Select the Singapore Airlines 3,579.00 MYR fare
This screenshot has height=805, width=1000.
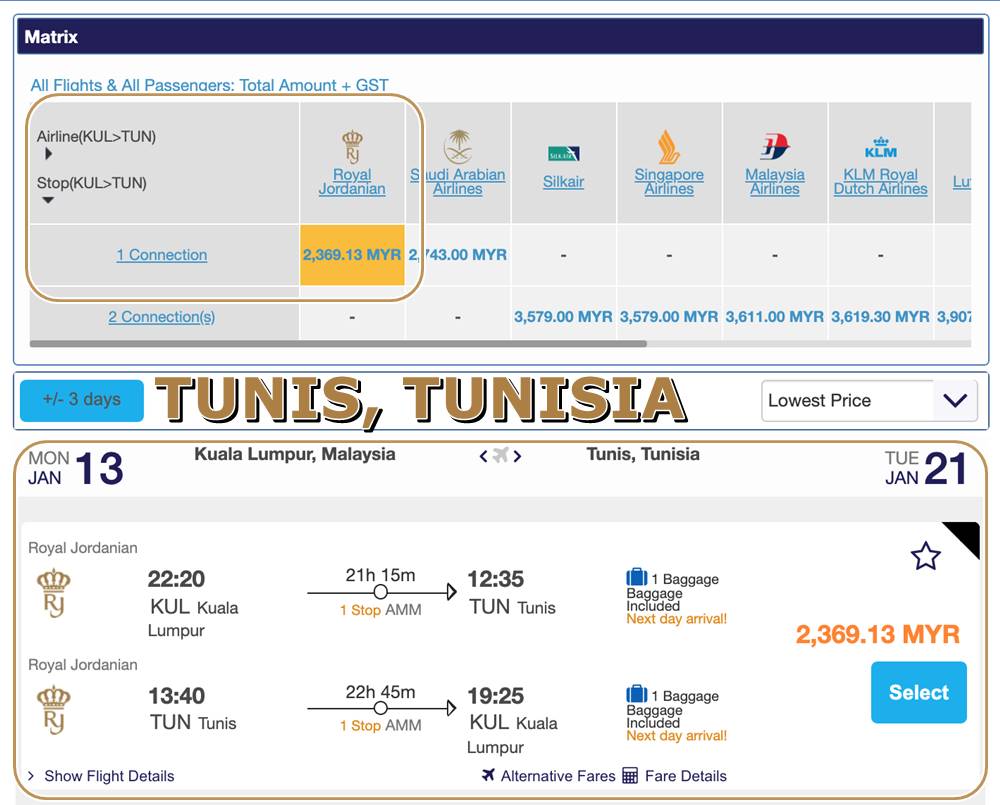(669, 316)
